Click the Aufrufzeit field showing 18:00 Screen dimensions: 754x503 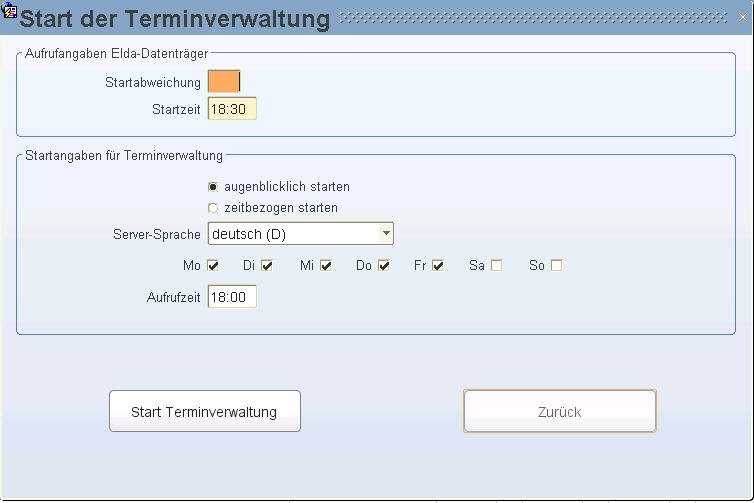coord(232,297)
